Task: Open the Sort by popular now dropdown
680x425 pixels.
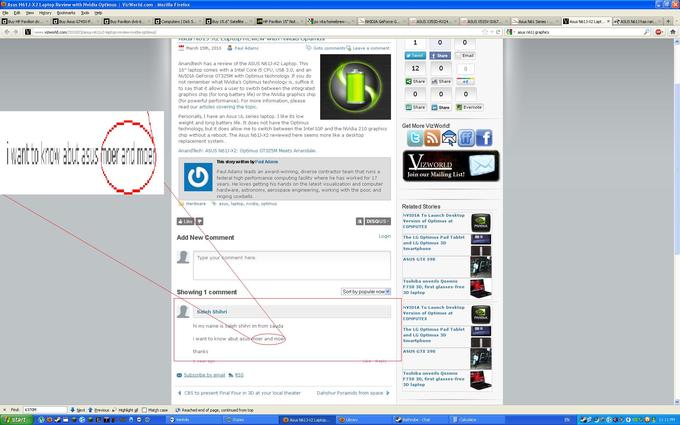Action: [x=366, y=292]
